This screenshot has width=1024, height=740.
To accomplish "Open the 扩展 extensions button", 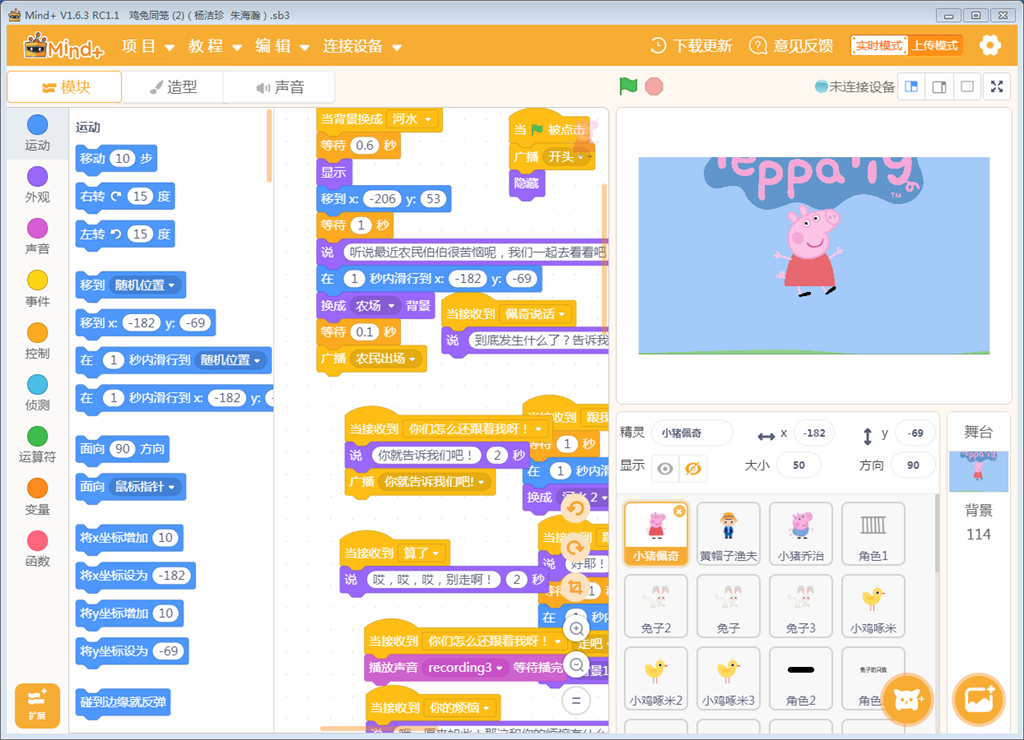I will coord(37,705).
